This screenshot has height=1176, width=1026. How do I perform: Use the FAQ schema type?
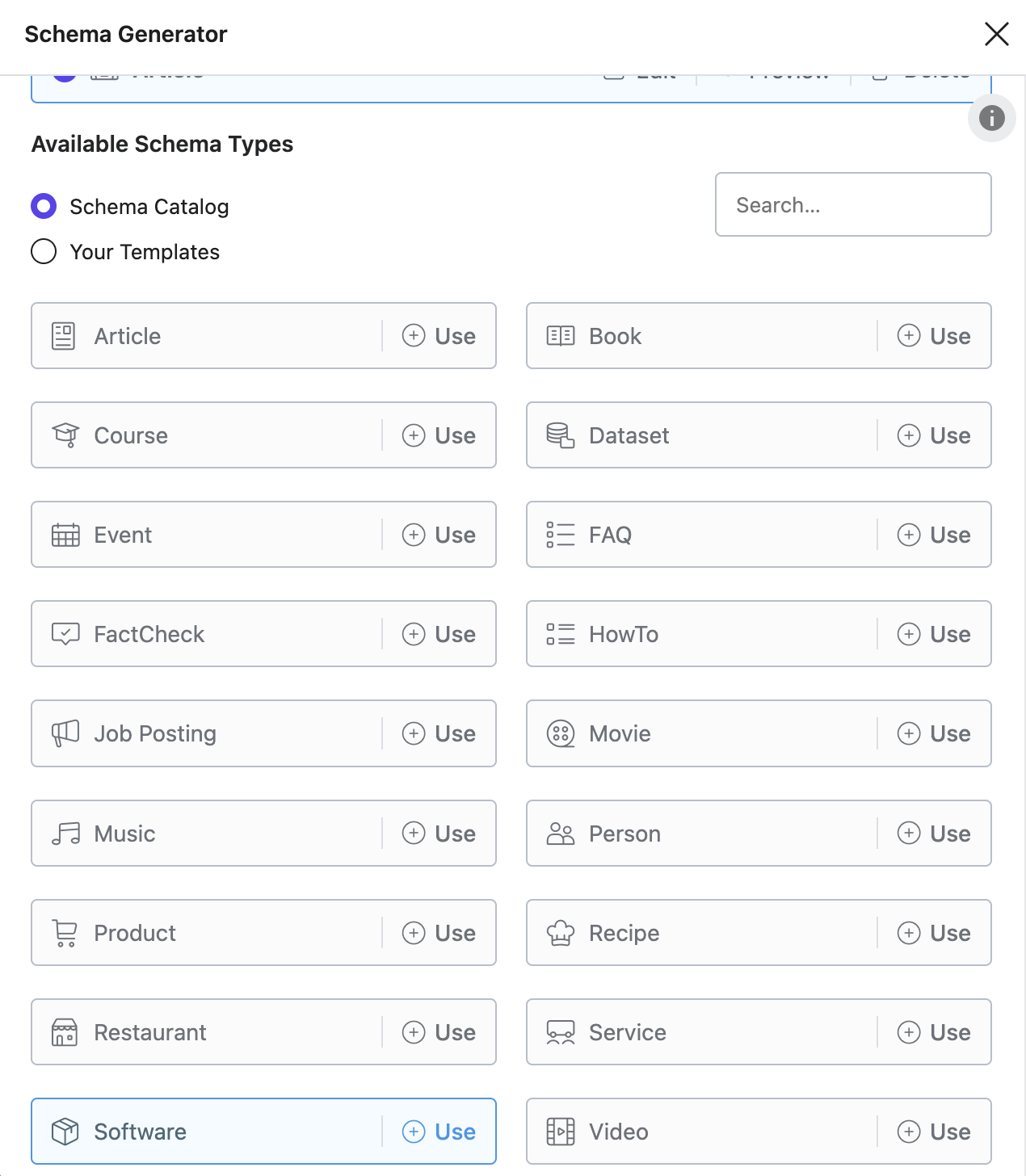[x=934, y=535]
